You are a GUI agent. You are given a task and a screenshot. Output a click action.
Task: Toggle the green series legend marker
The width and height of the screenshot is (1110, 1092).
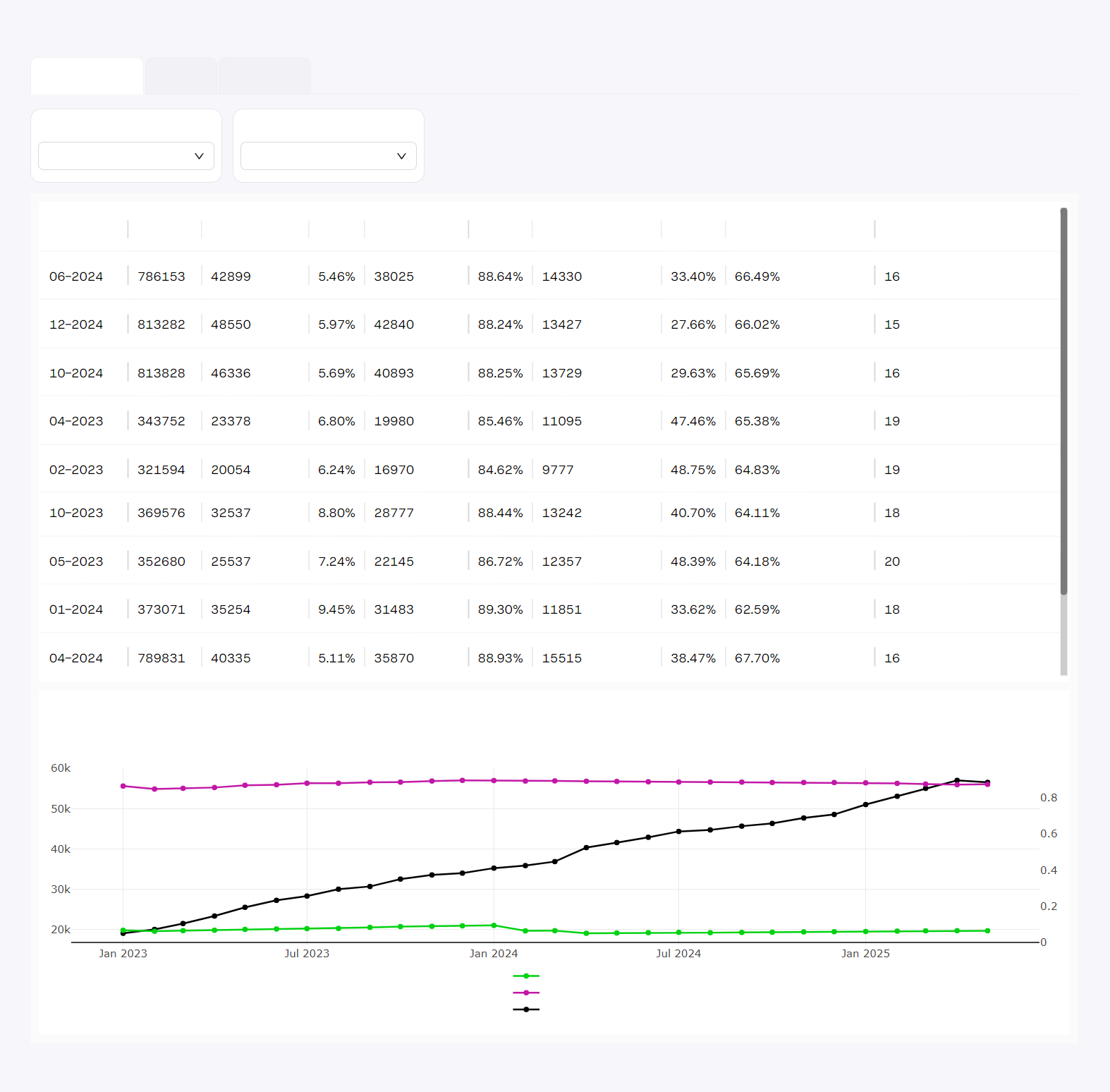coord(526,976)
